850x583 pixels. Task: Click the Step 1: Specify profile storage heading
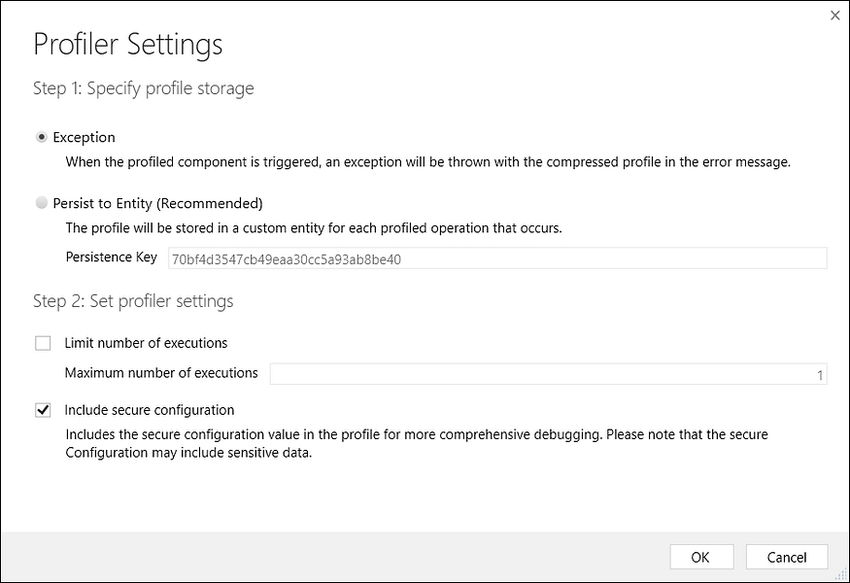point(144,88)
